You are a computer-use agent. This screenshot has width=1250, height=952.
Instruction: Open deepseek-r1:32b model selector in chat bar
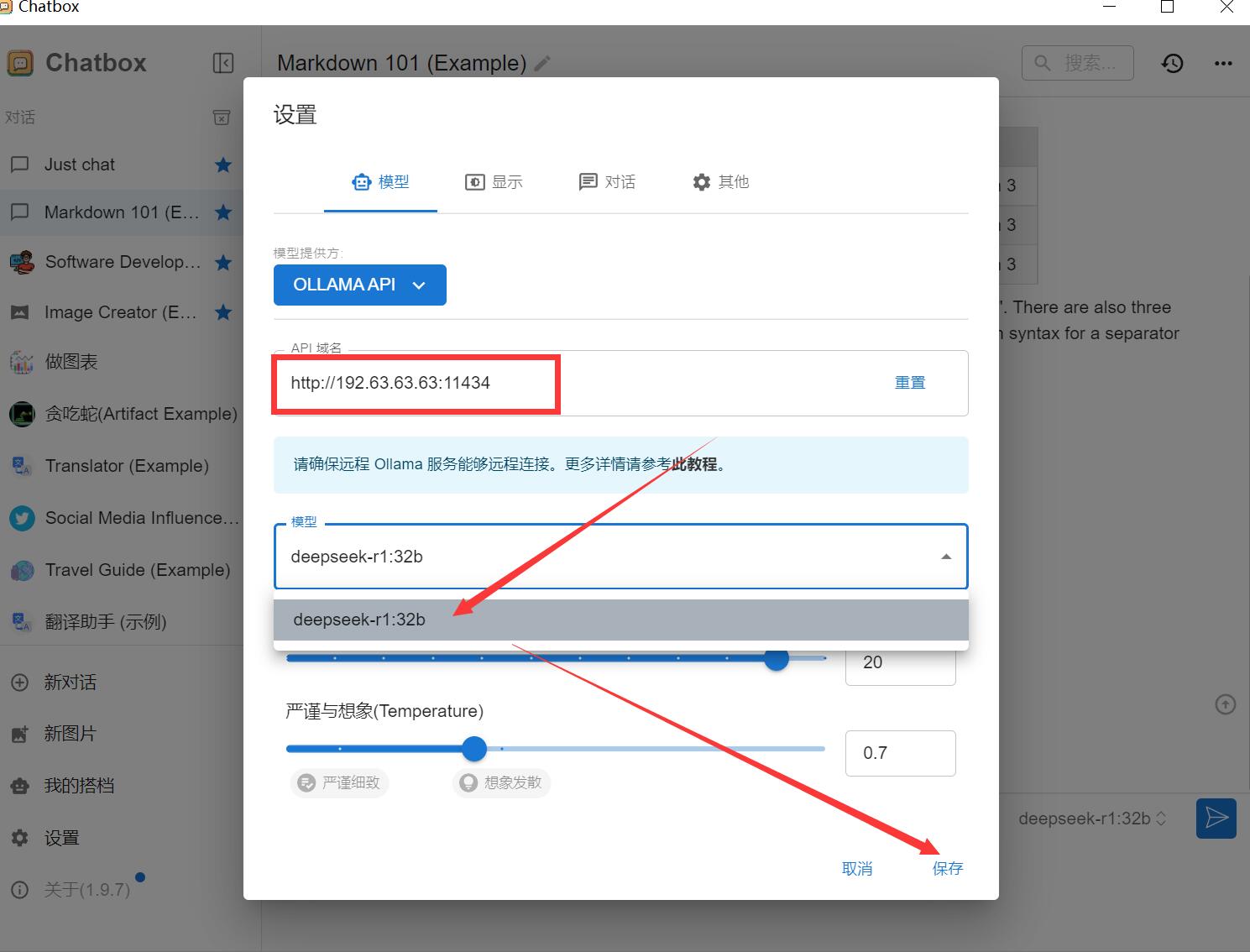tap(1093, 819)
